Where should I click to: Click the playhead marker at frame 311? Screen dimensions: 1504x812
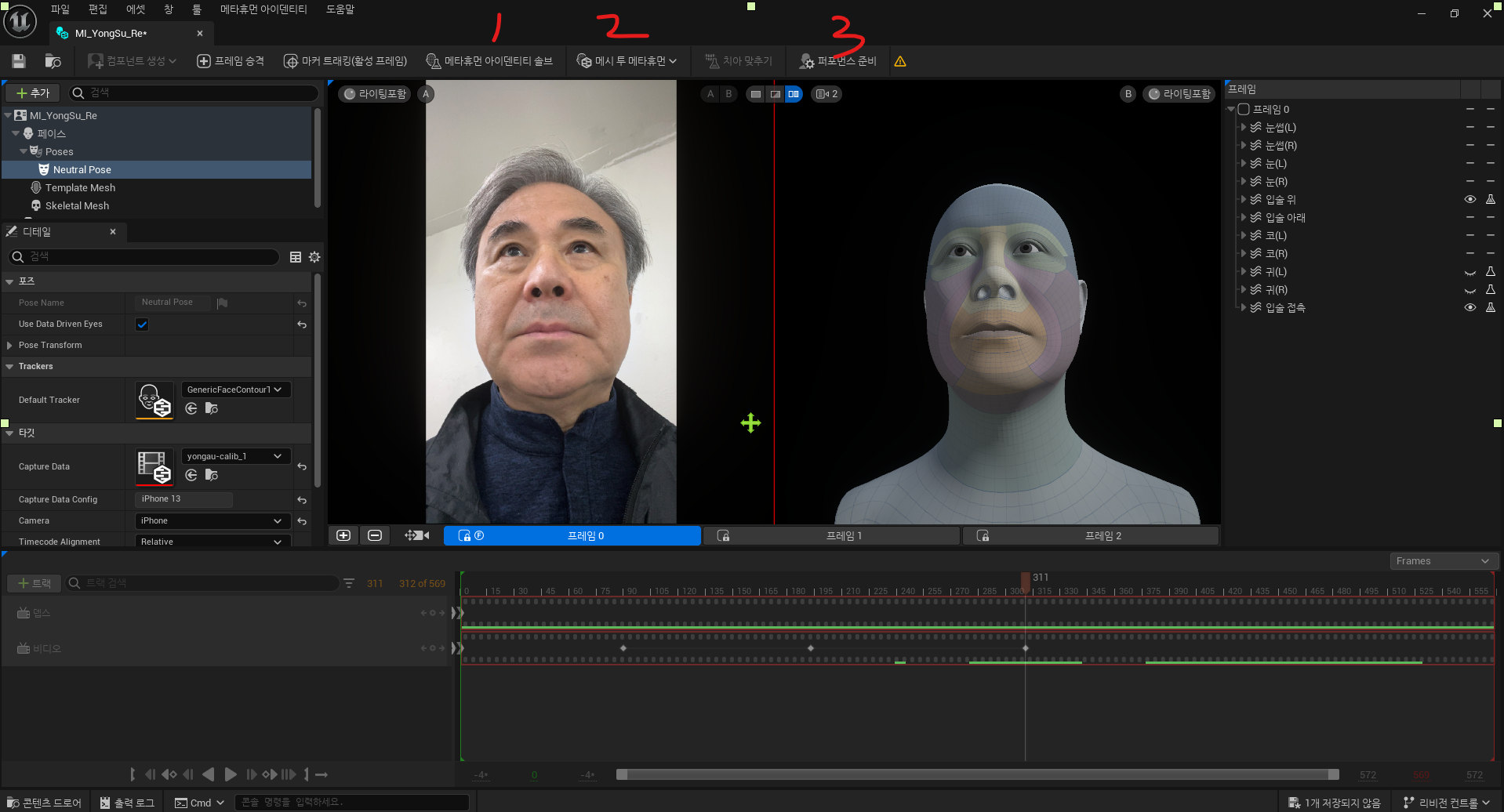[x=1025, y=581]
